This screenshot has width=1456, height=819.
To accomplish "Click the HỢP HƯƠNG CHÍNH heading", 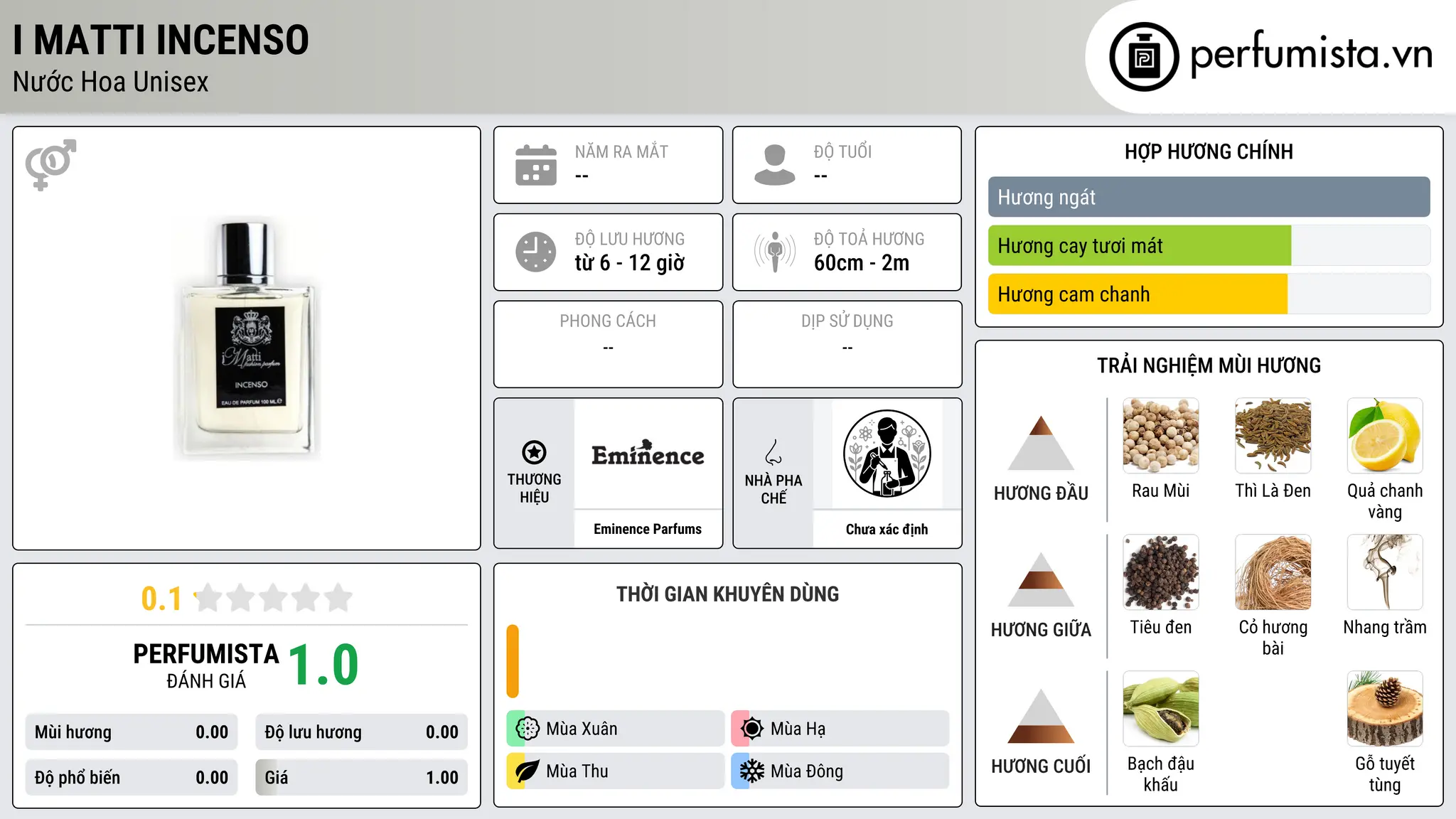I will click(x=1209, y=152).
